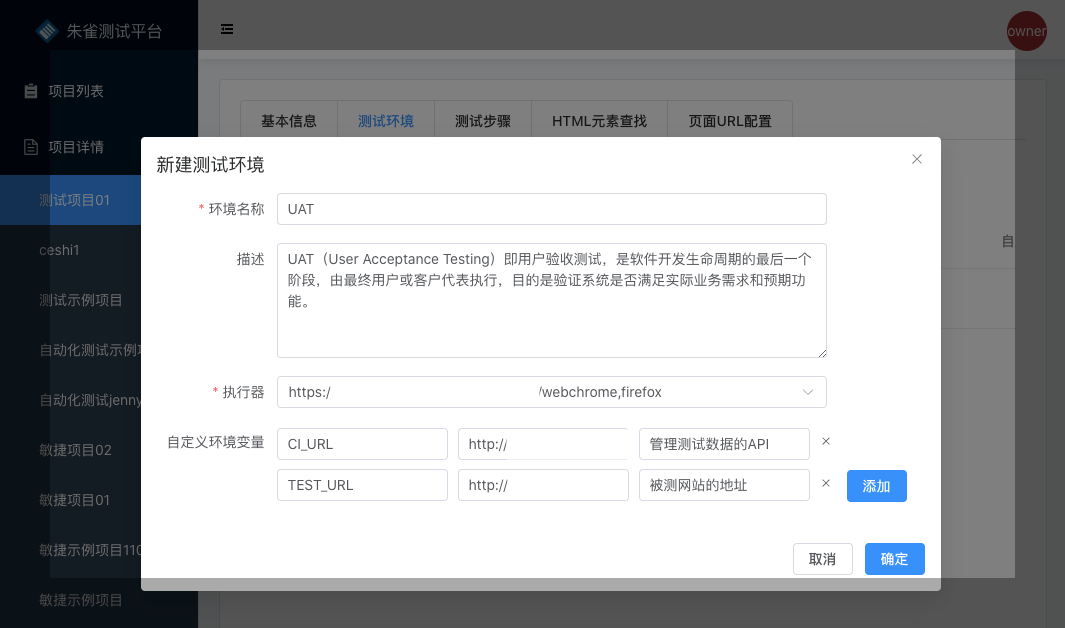The width and height of the screenshot is (1065, 628).
Task: Click the 添加 button
Action: pos(876,486)
